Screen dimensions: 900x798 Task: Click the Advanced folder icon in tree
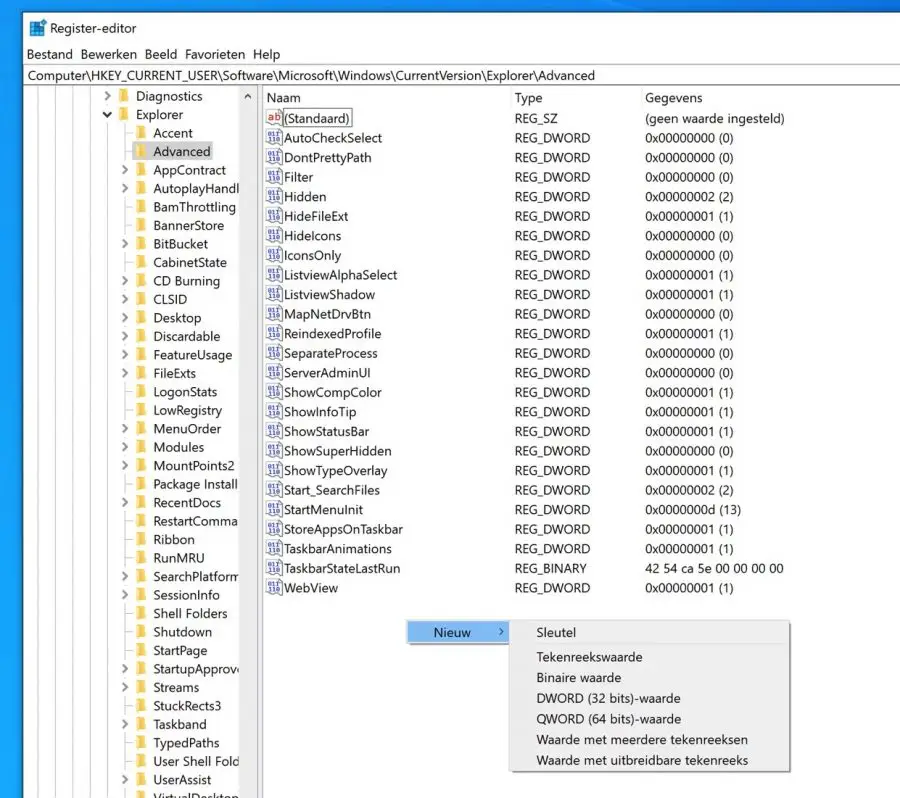141,151
